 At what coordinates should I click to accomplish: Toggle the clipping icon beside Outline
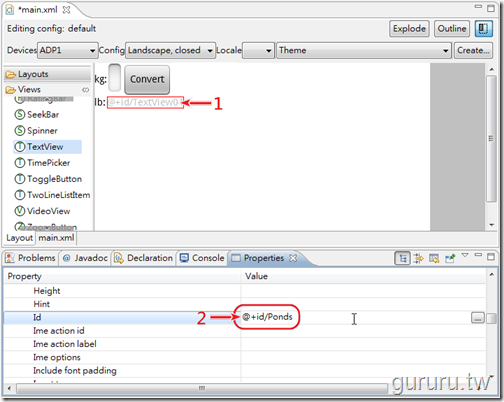pyautogui.click(x=483, y=29)
